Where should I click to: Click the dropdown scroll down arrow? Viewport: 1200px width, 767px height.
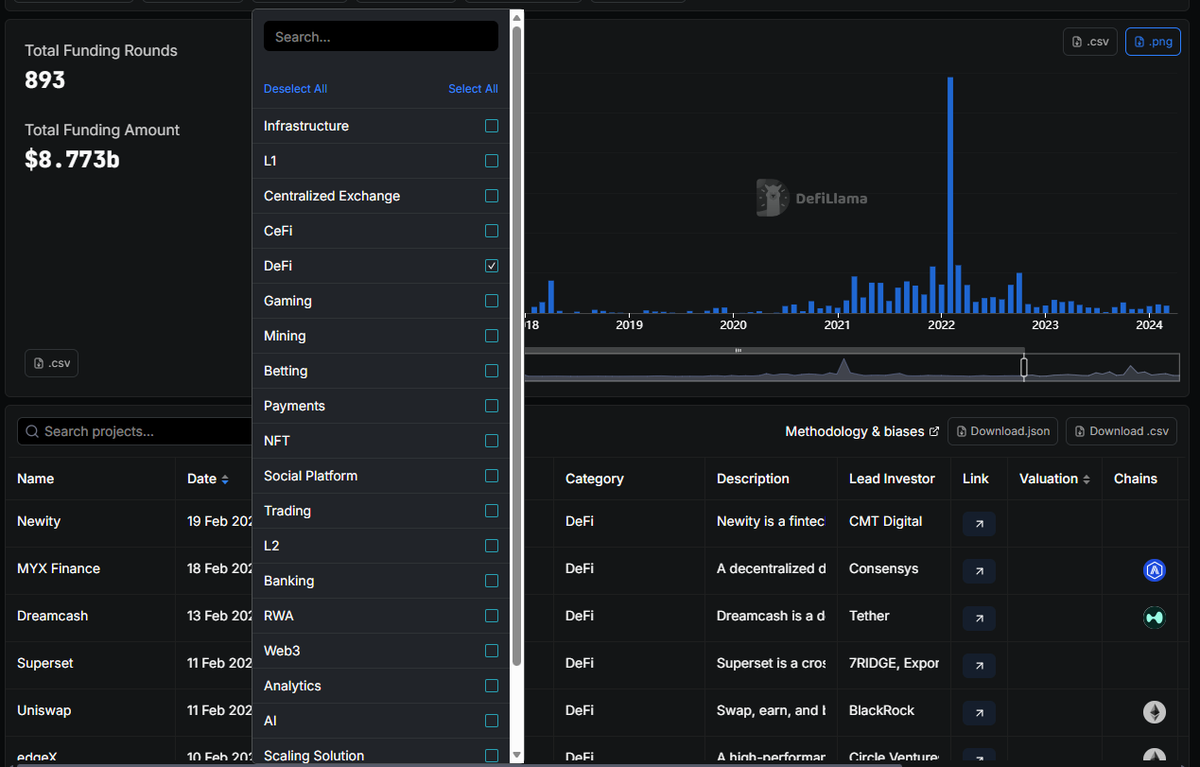pyautogui.click(x=517, y=755)
